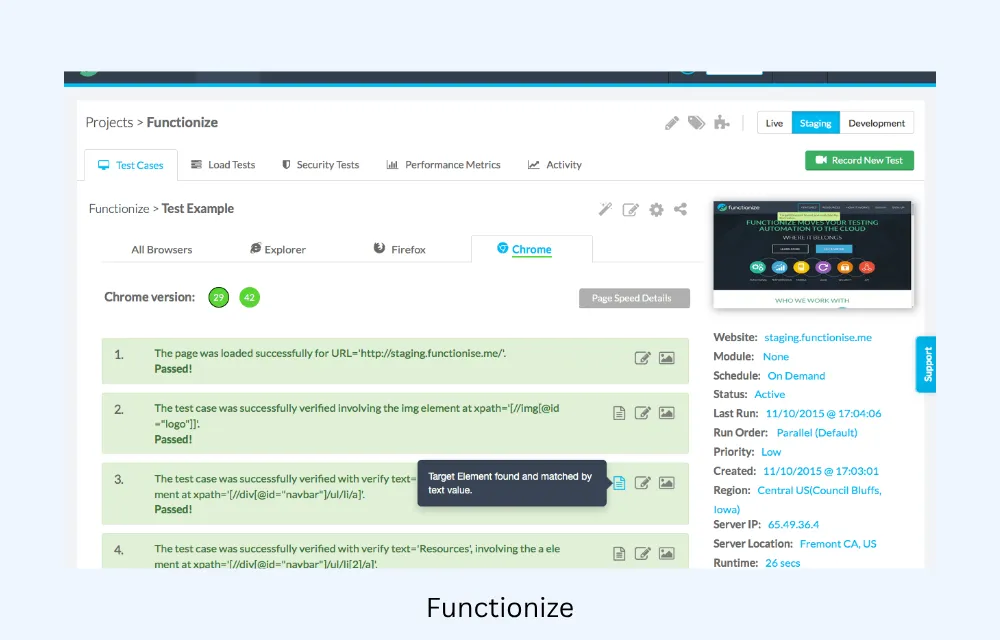The height and width of the screenshot is (640, 1000).
Task: Click the Module value None
Action: tap(776, 356)
